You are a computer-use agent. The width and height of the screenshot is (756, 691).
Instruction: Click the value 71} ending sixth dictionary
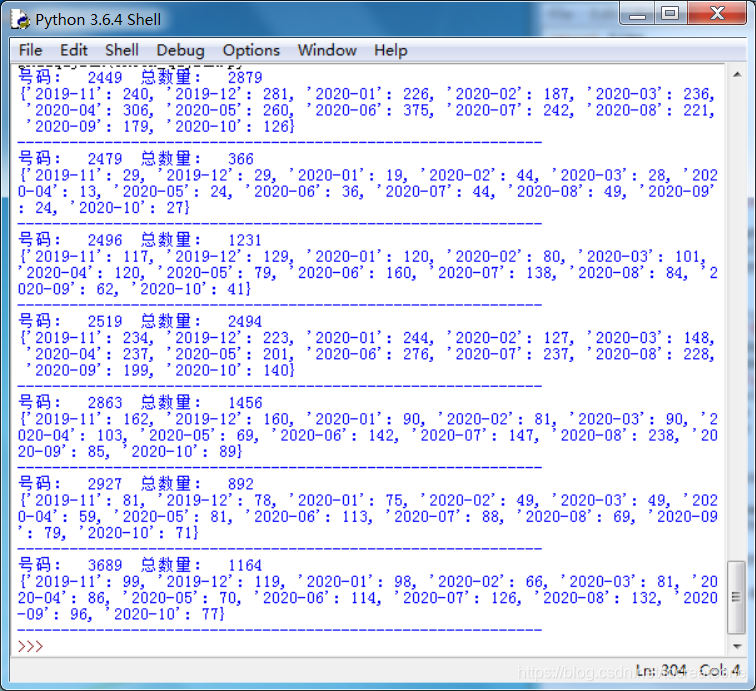point(187,533)
